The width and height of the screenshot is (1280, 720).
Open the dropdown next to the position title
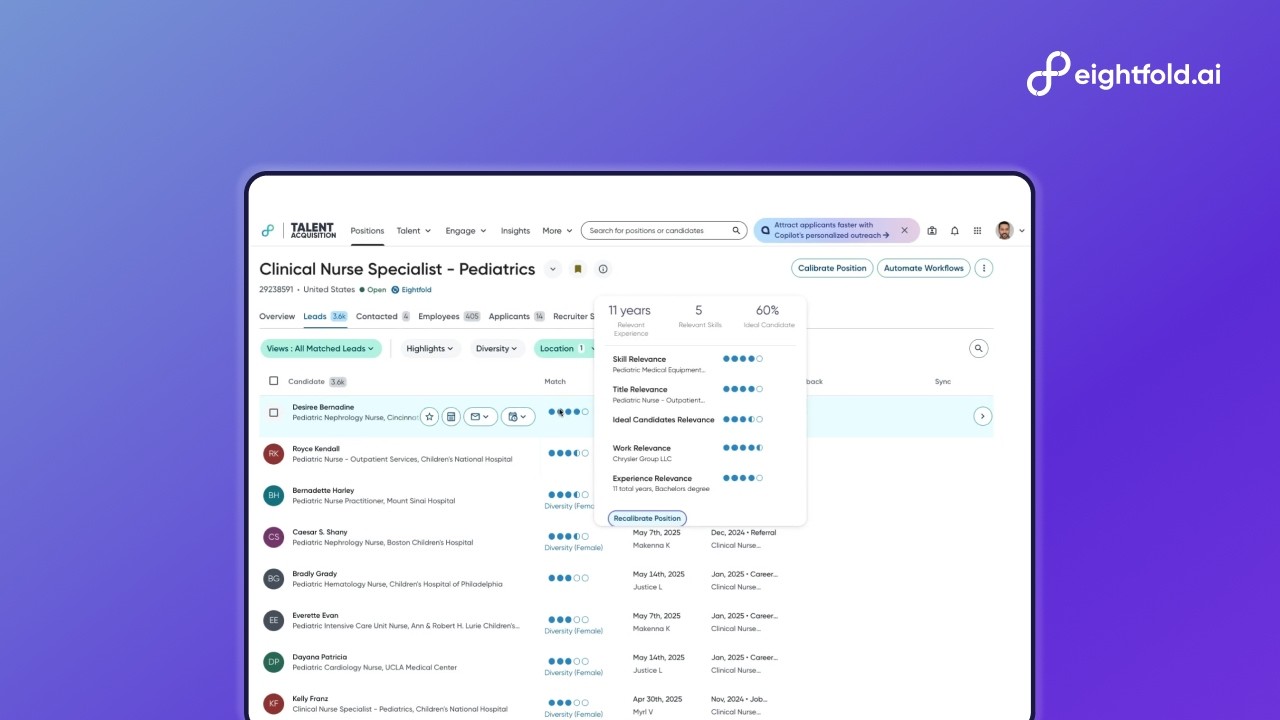click(x=553, y=269)
